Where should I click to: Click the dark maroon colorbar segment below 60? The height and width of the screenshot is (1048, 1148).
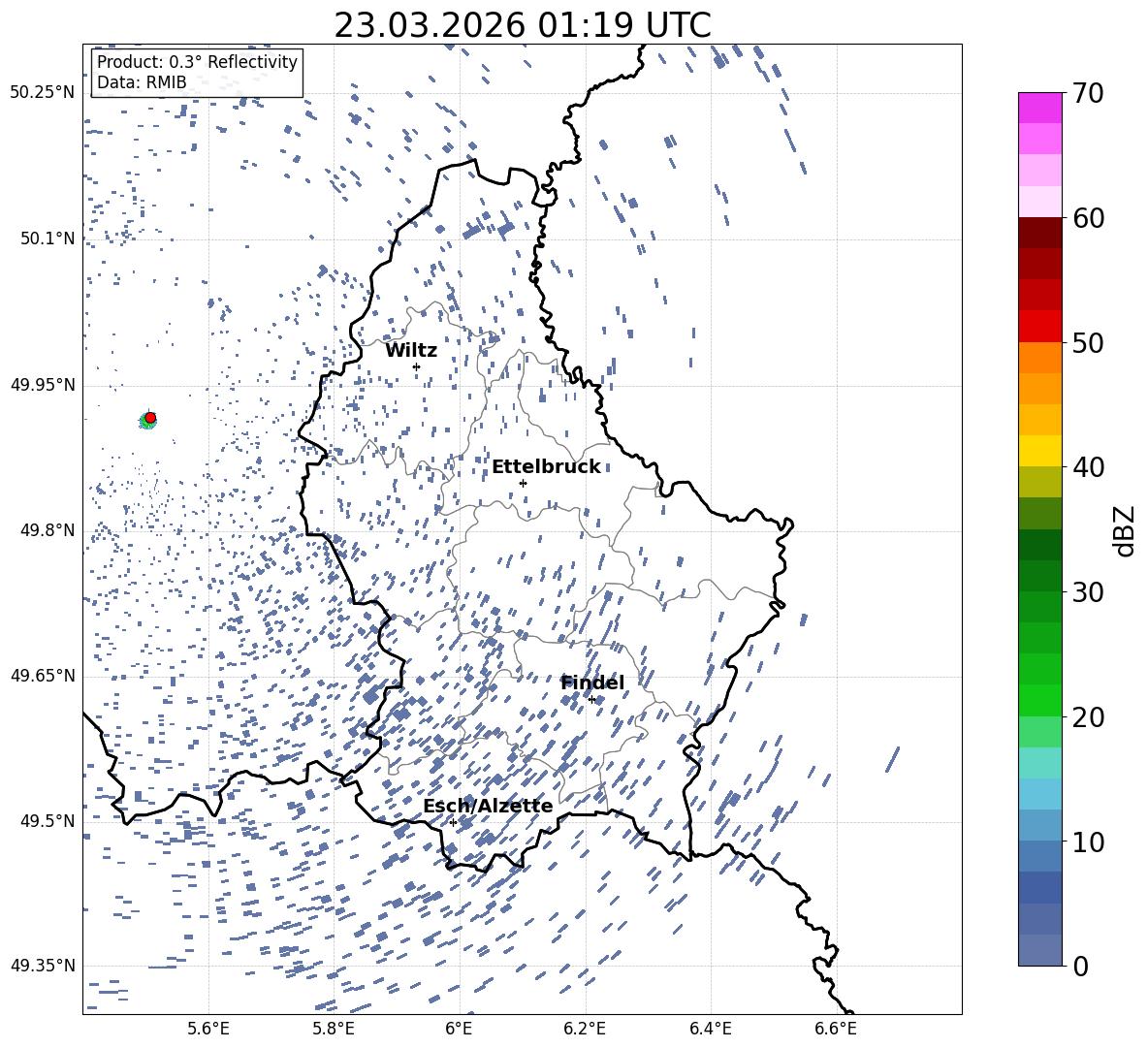coord(1040,234)
